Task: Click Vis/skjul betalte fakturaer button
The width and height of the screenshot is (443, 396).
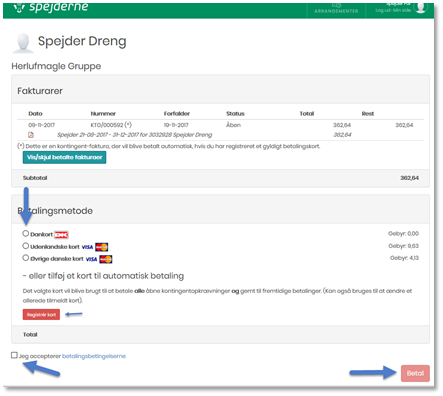Action: (x=64, y=157)
